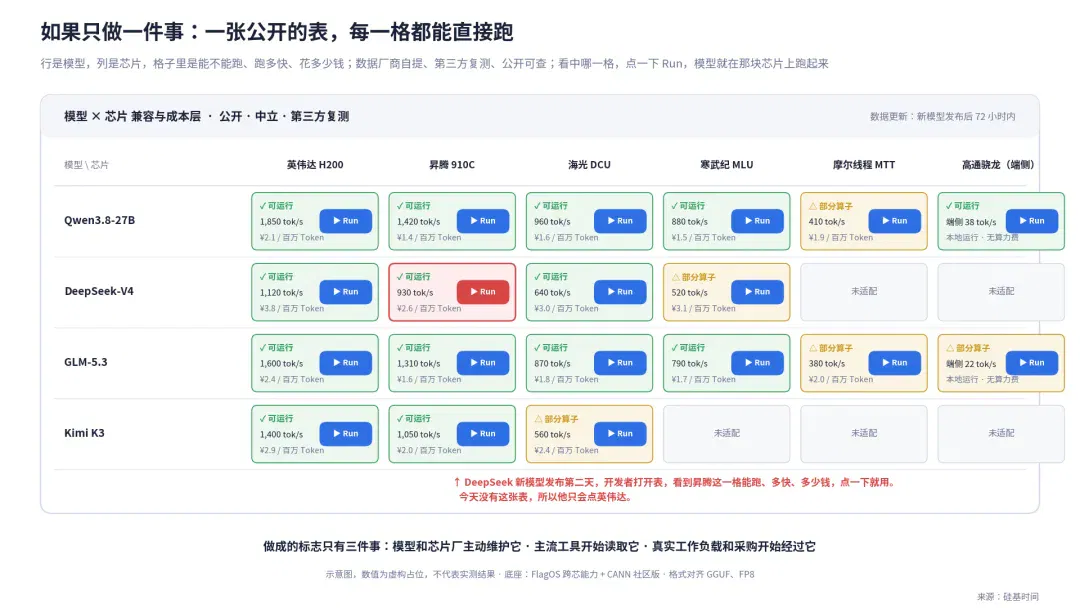Click the 示意图 disclaimer footnote
The height and width of the screenshot is (608, 1080).
[x=540, y=574]
